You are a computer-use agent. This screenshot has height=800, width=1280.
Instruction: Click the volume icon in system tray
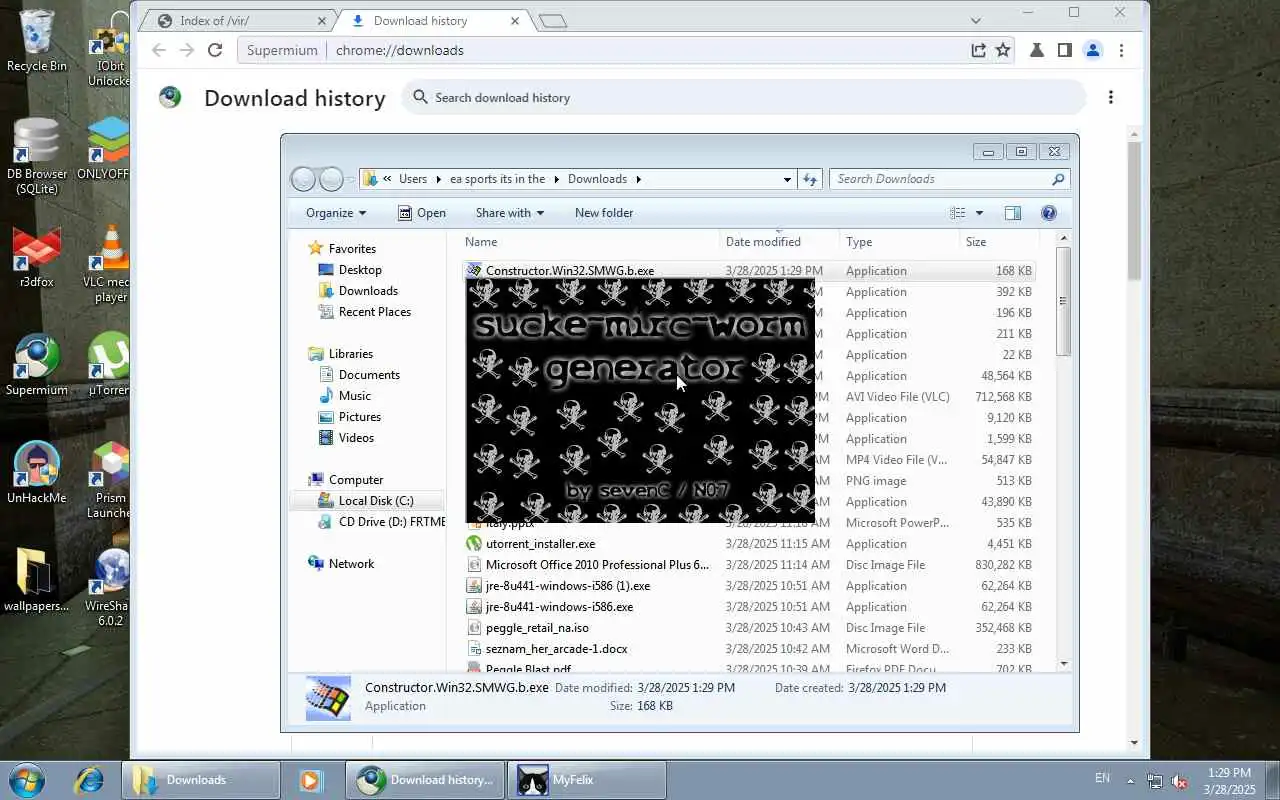coord(1180,781)
